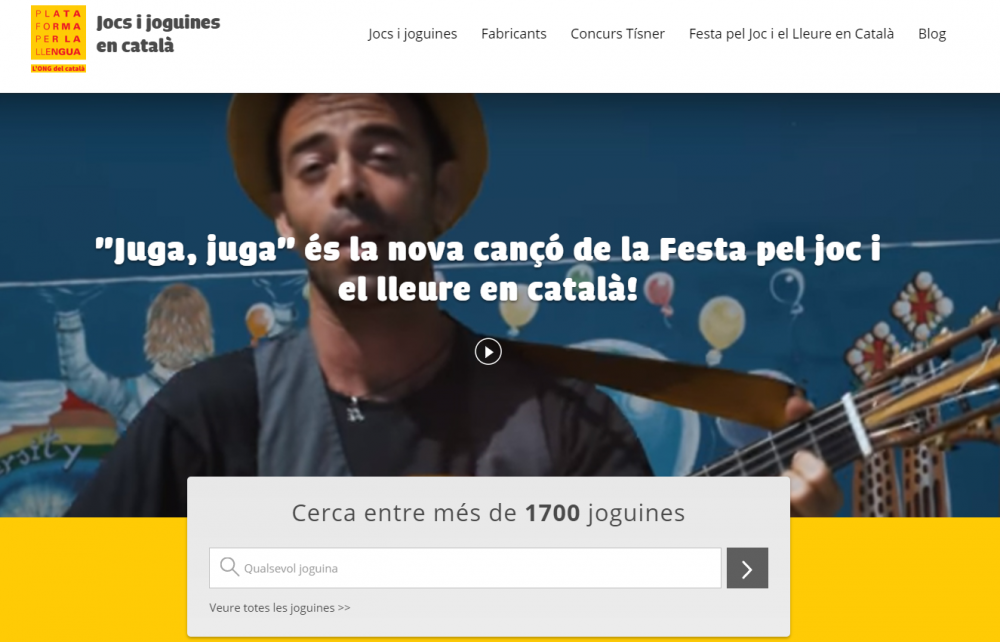Image resolution: width=1000 pixels, height=642 pixels.
Task: Go to the Concurs Tísner page
Action: point(617,34)
